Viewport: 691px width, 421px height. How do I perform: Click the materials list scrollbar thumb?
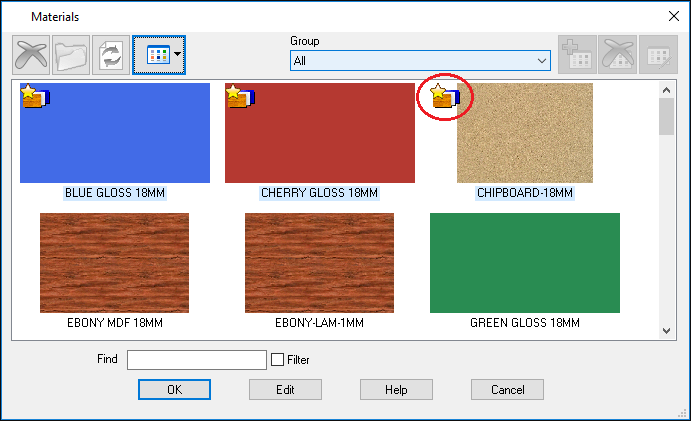[x=666, y=116]
